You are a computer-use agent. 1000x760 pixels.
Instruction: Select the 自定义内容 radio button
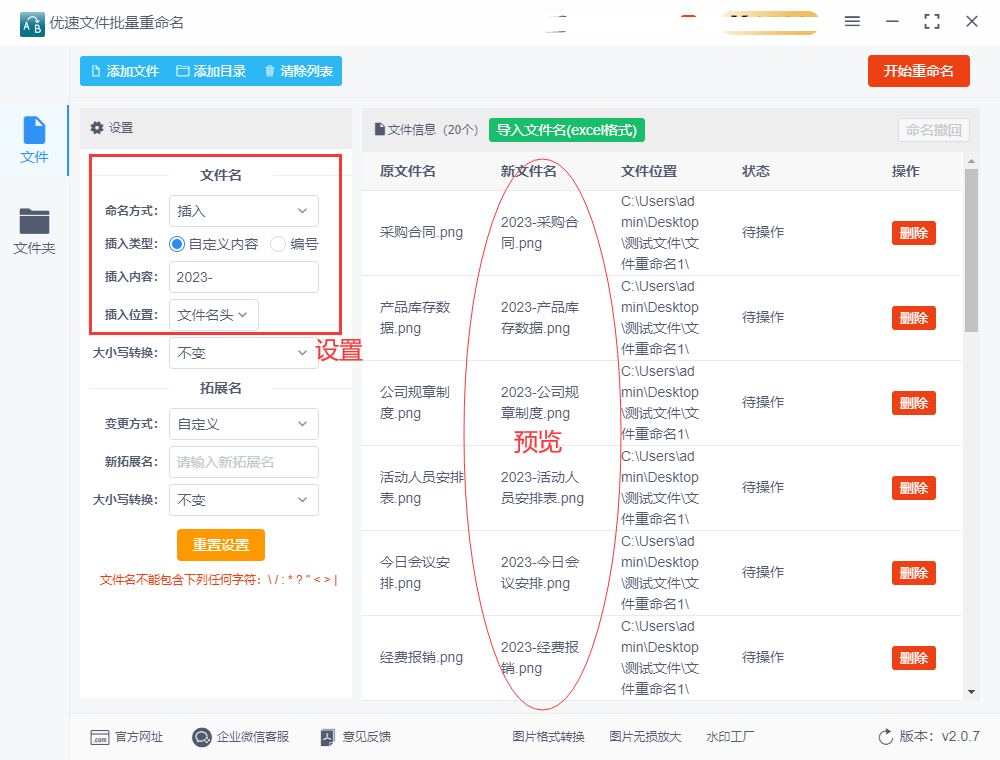click(178, 244)
